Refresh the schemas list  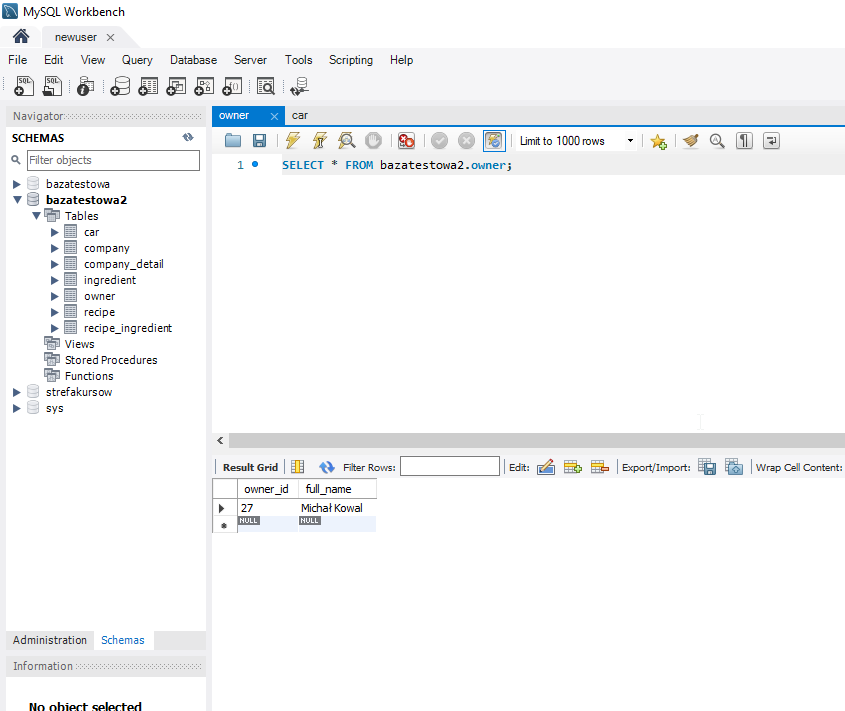(x=188, y=137)
